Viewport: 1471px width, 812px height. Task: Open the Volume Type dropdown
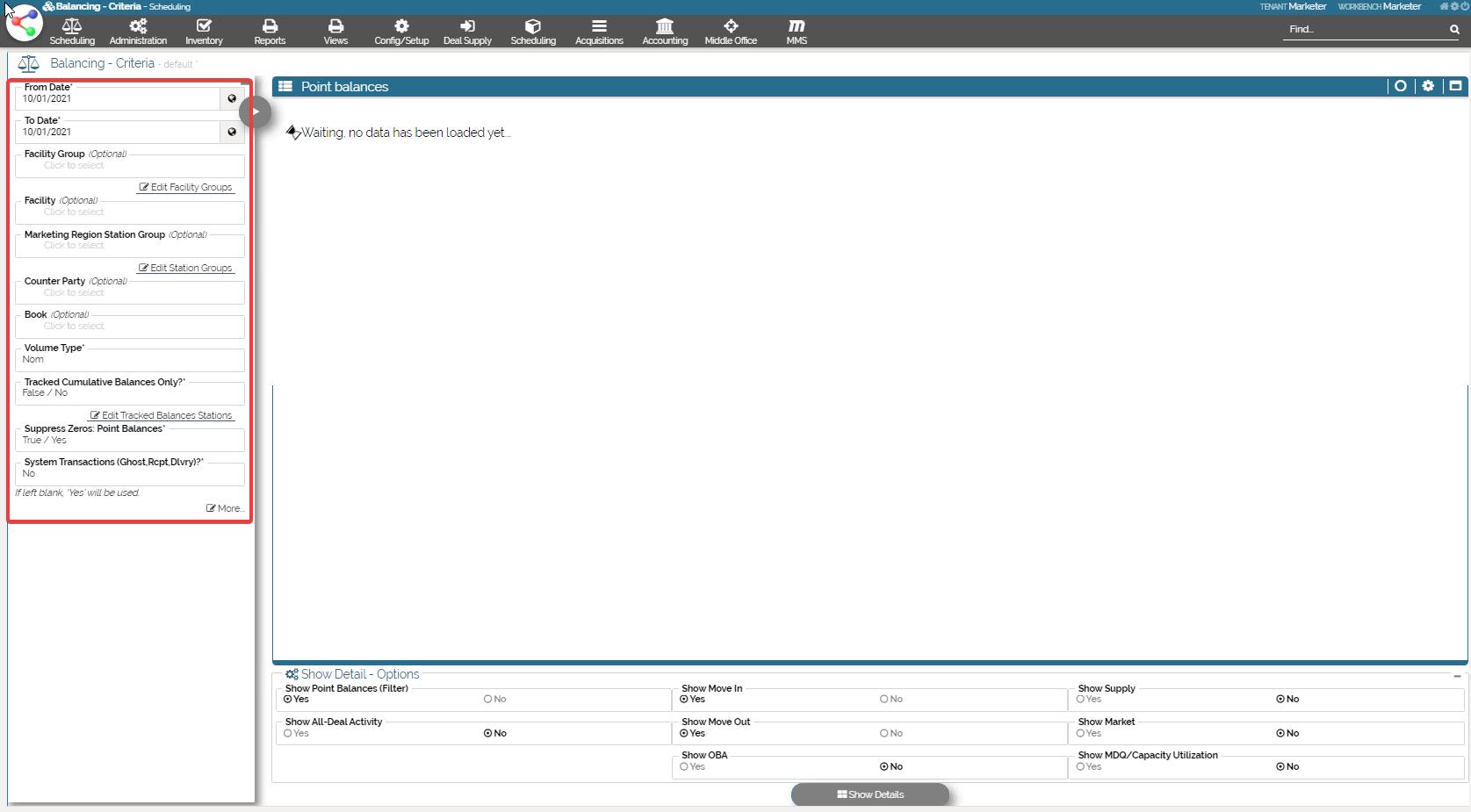point(130,359)
